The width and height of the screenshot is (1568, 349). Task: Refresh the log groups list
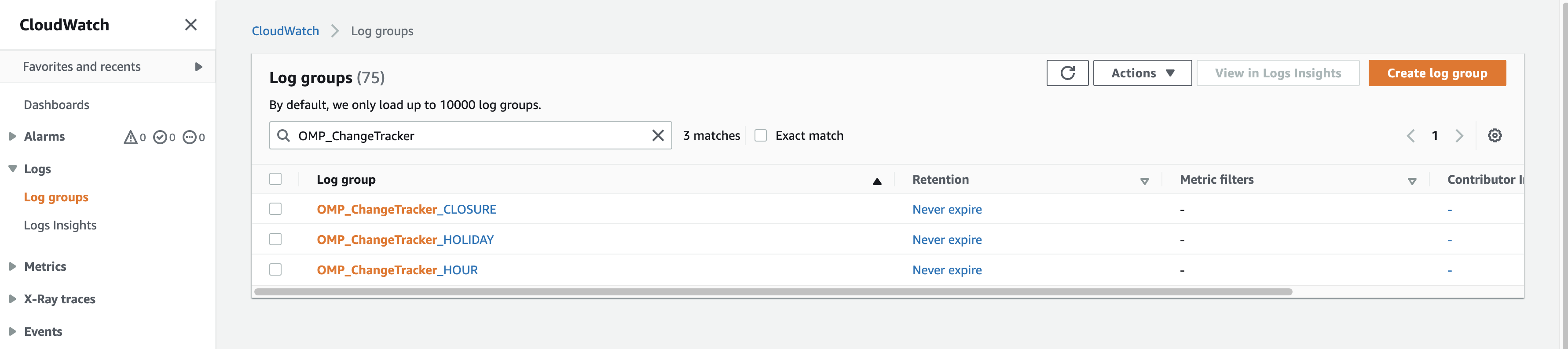coord(1067,73)
